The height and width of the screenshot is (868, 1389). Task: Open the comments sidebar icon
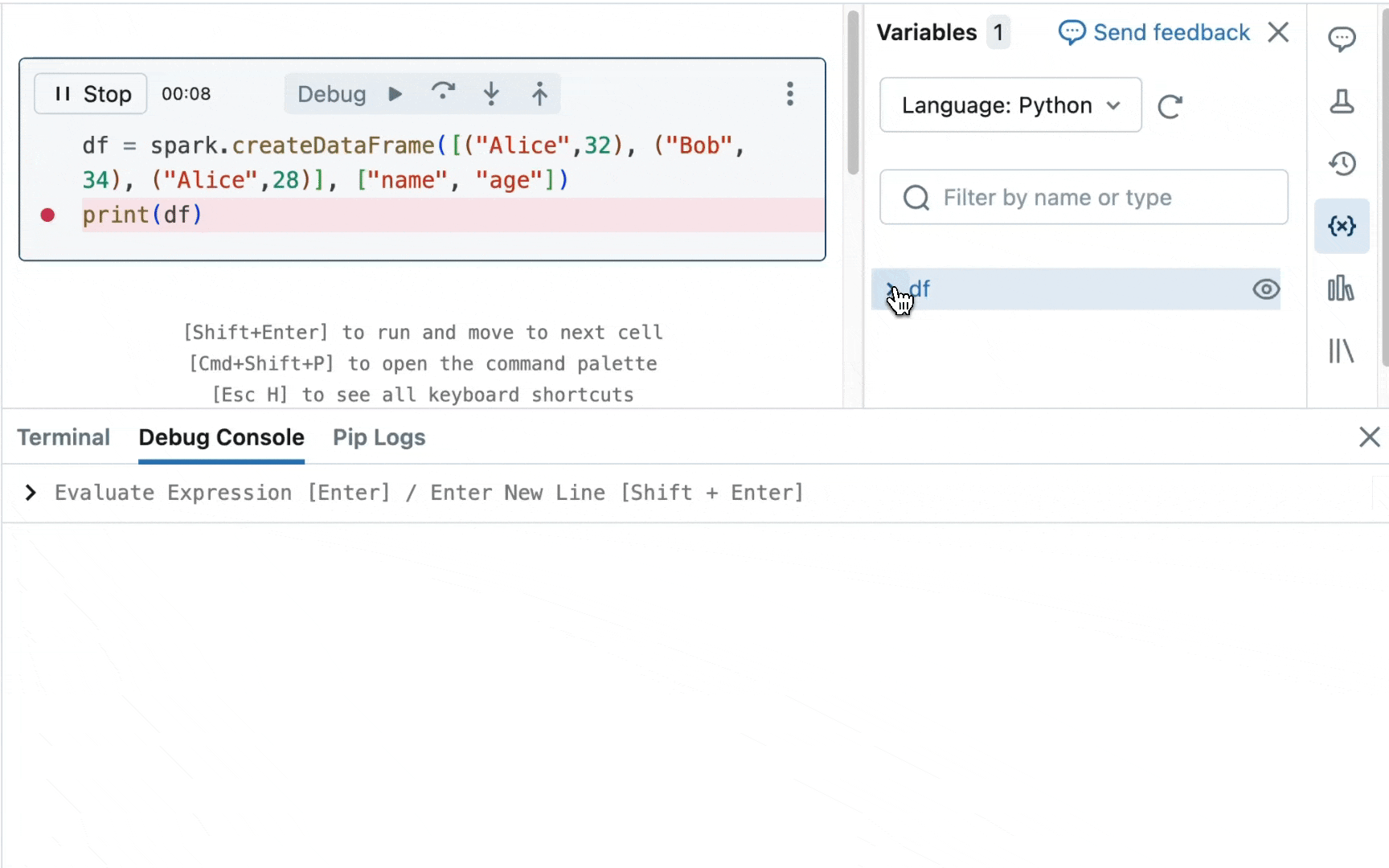click(x=1342, y=39)
